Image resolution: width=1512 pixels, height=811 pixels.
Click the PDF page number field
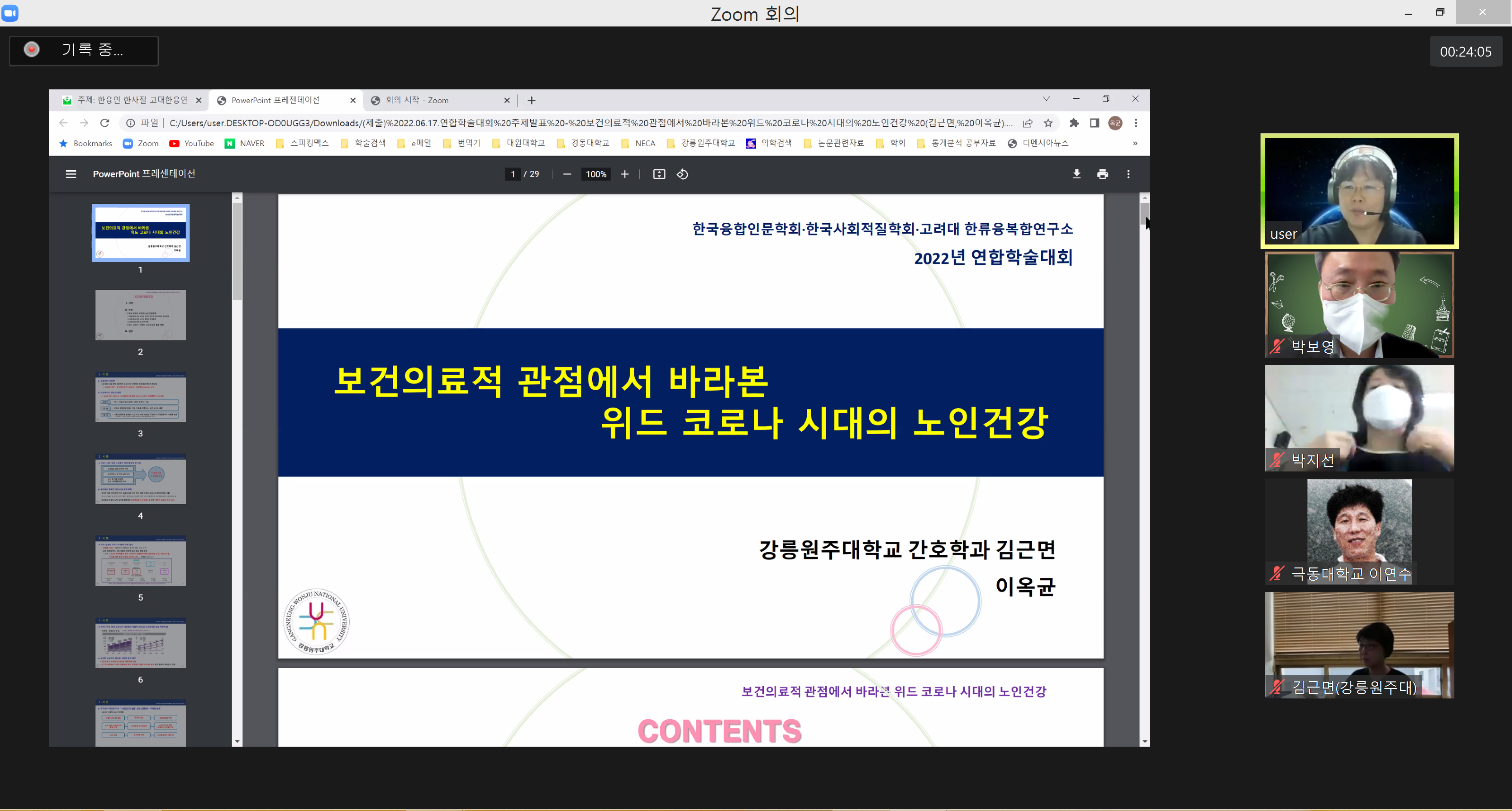tap(512, 174)
